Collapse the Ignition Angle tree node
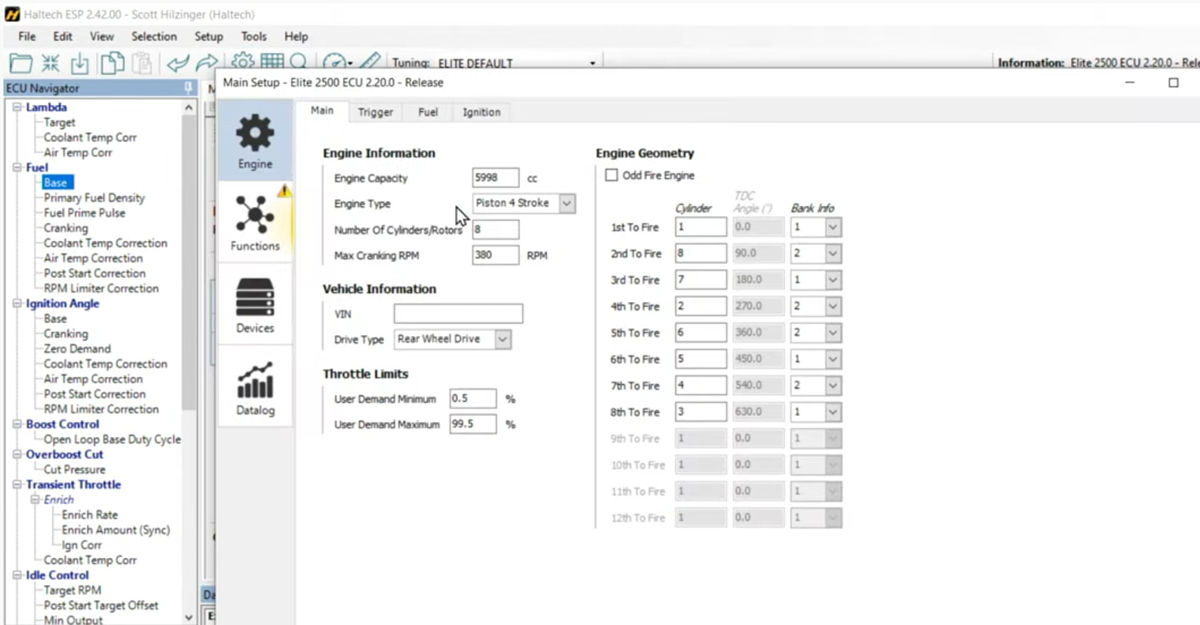The height and width of the screenshot is (625, 1200). (16, 304)
